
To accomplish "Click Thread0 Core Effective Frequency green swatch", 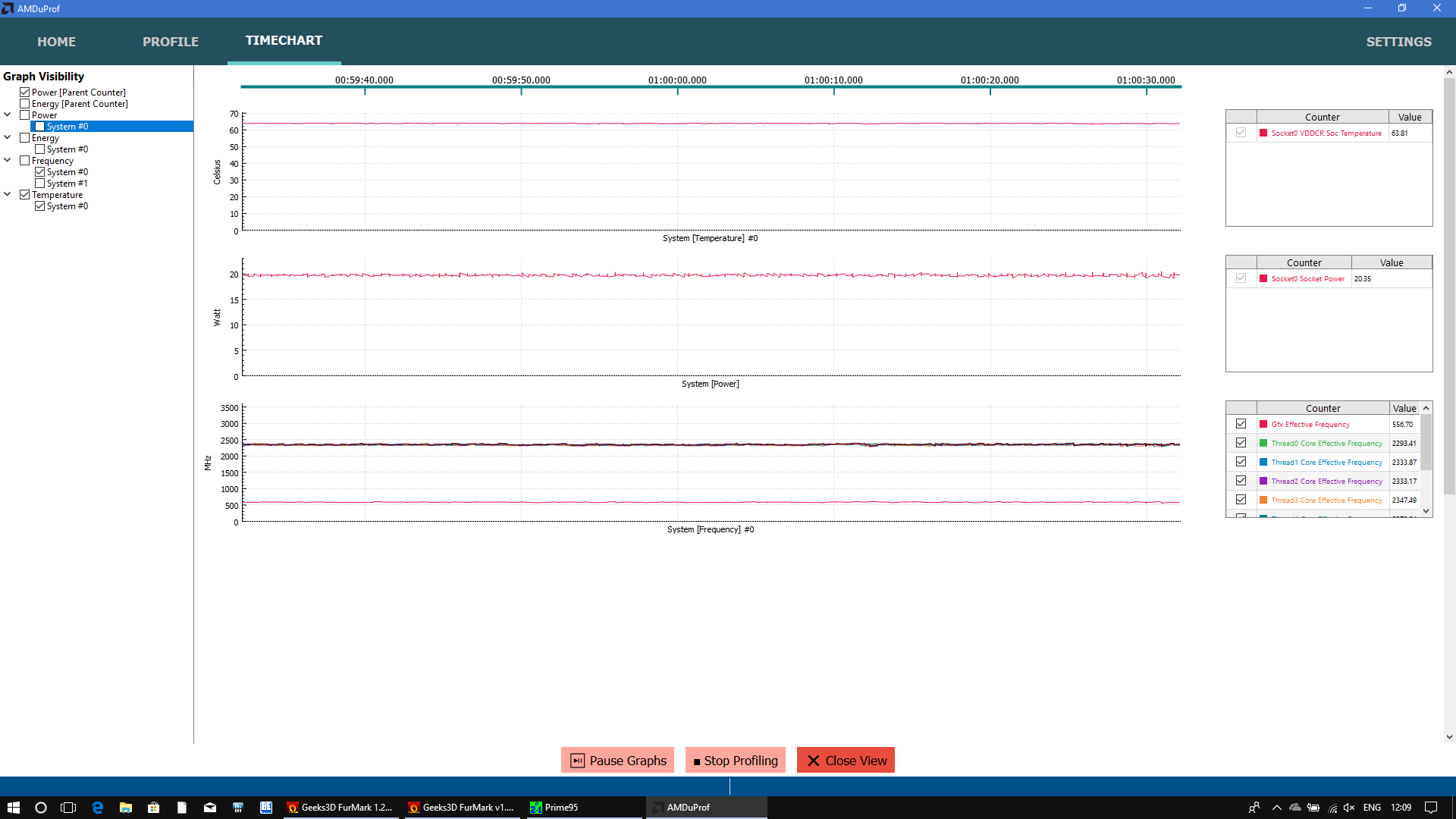I will click(x=1263, y=443).
